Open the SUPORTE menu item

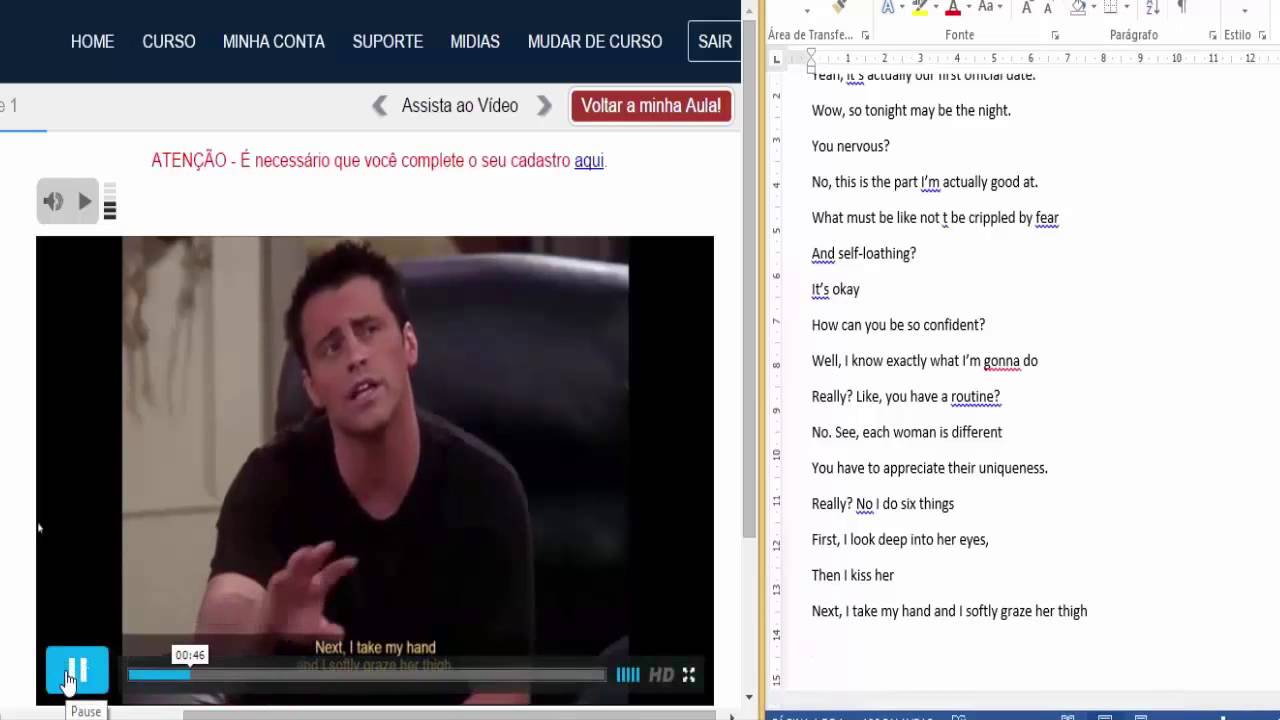[388, 42]
